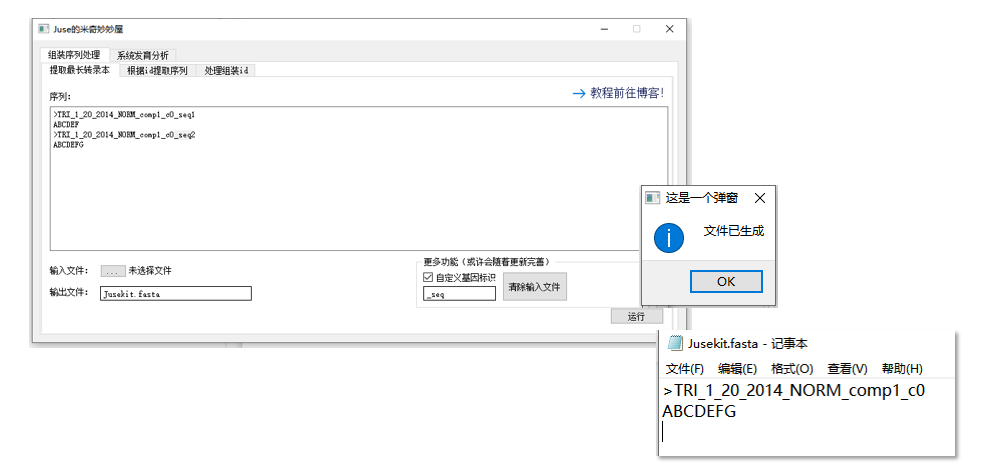Maximize the main application window
This screenshot has width=984, height=471.
(x=636, y=29)
